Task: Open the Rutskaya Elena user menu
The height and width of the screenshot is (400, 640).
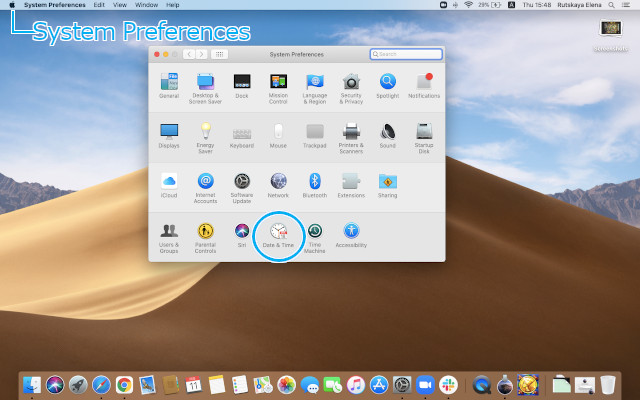Action: (x=579, y=5)
